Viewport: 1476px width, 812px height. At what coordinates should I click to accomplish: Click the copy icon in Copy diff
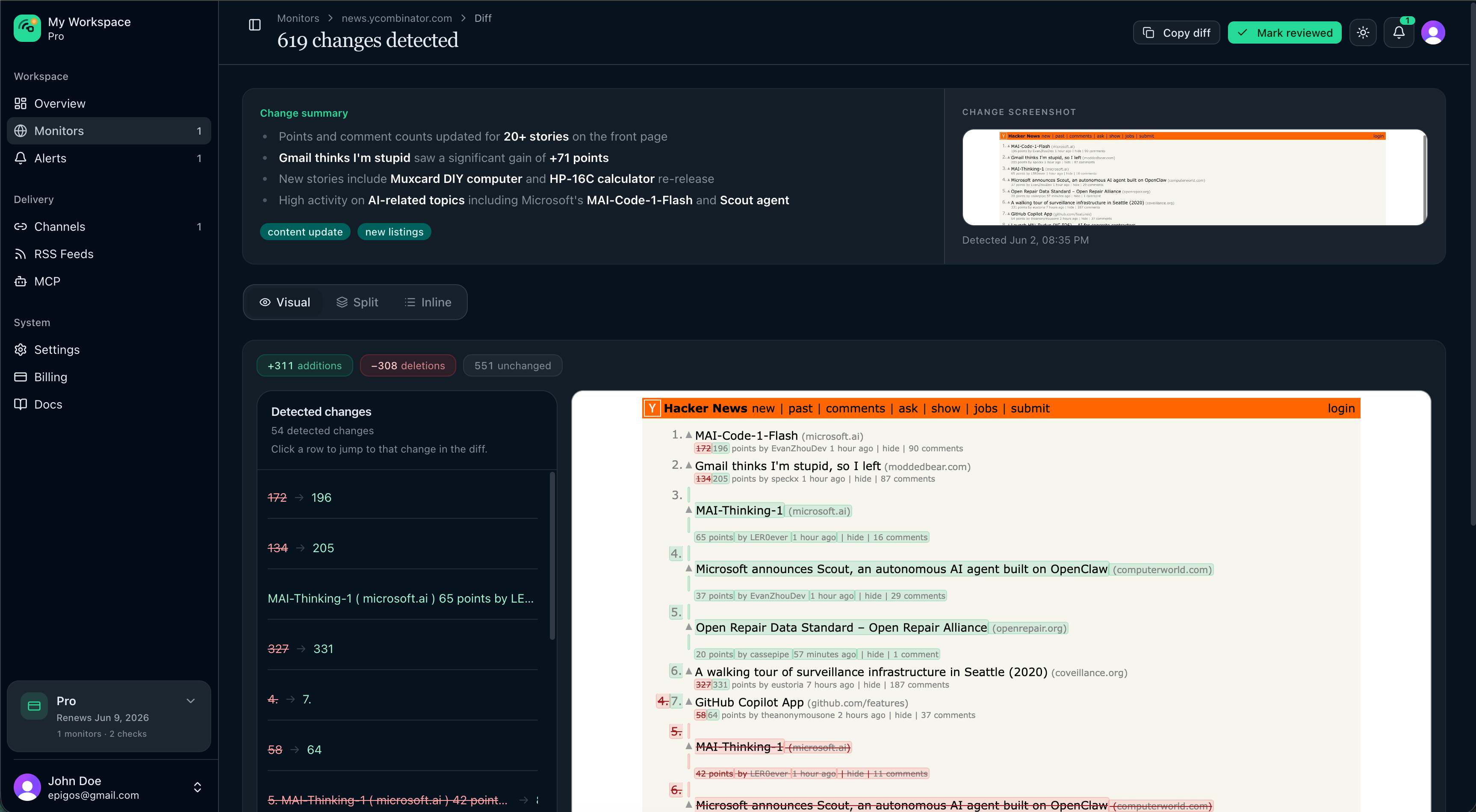click(x=1148, y=32)
